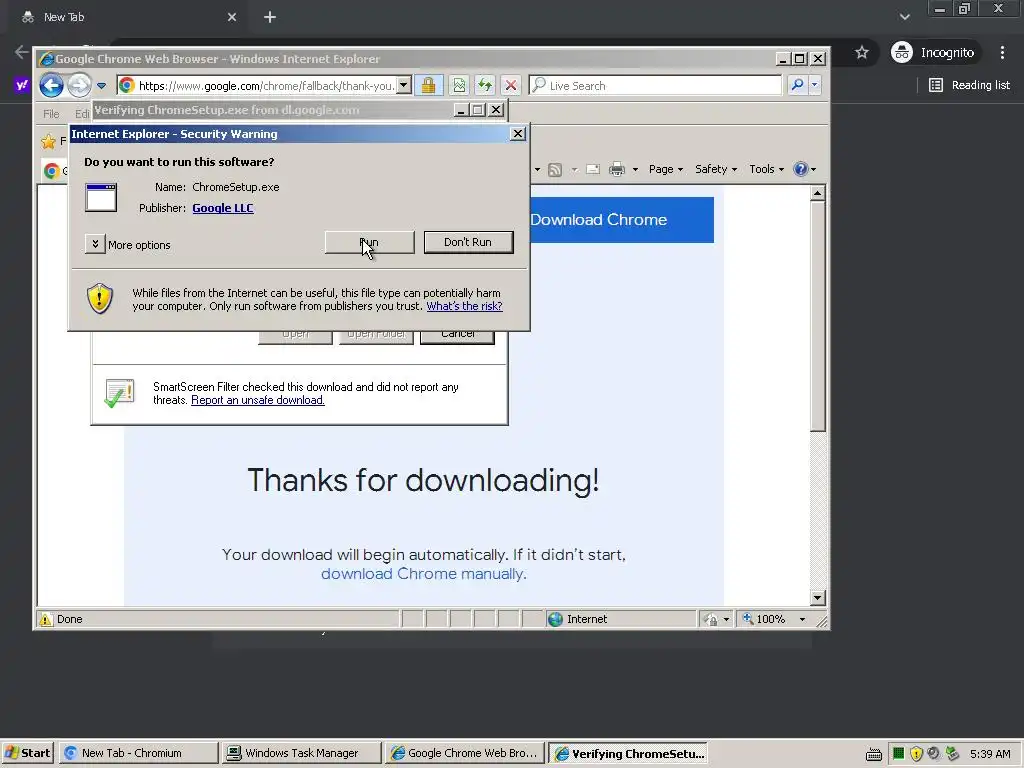Close the Chromium New Tab tab
The height and width of the screenshot is (768, 1024).
coord(232,17)
